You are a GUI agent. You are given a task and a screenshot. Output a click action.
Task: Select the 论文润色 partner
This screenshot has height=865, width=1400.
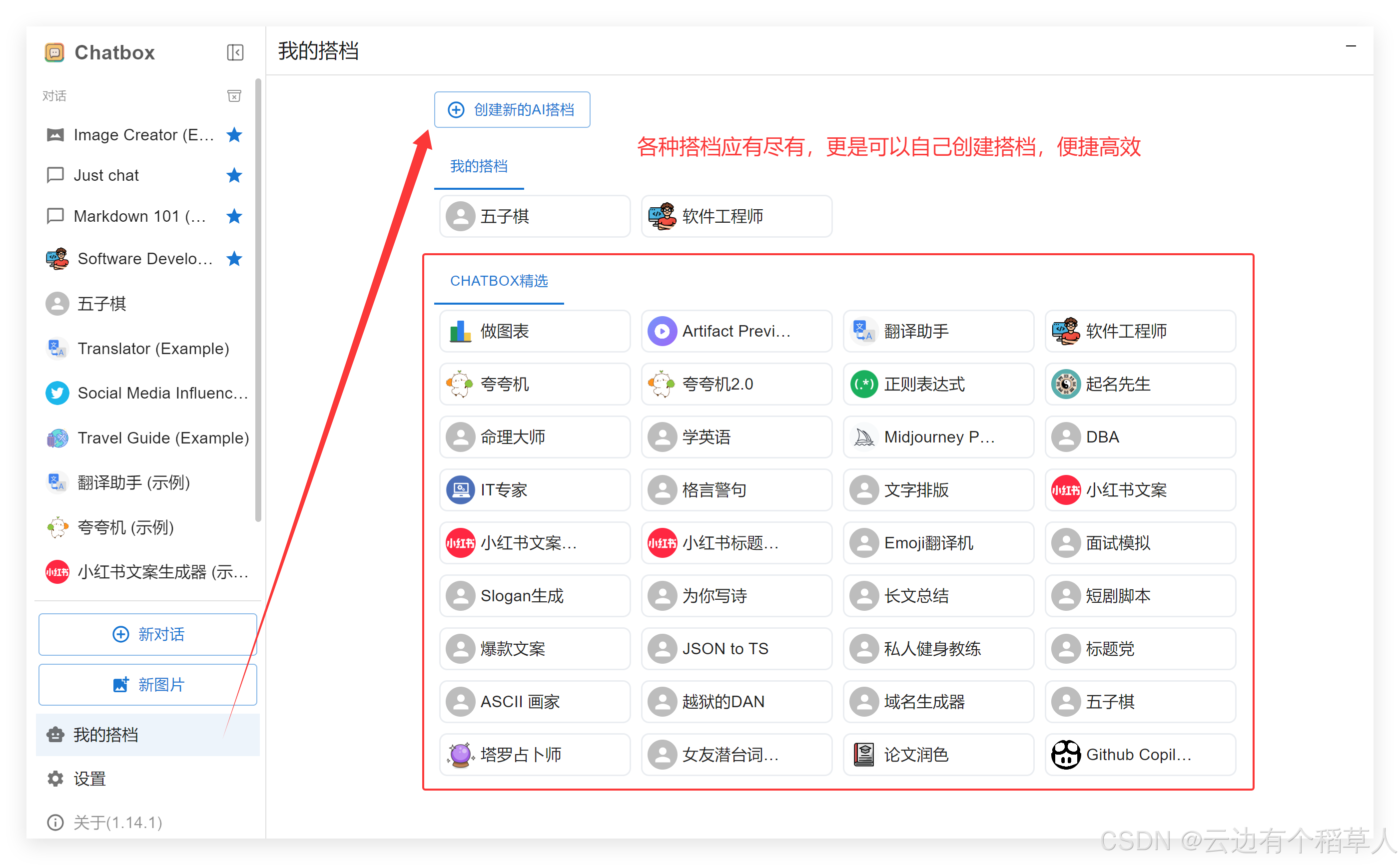938,755
